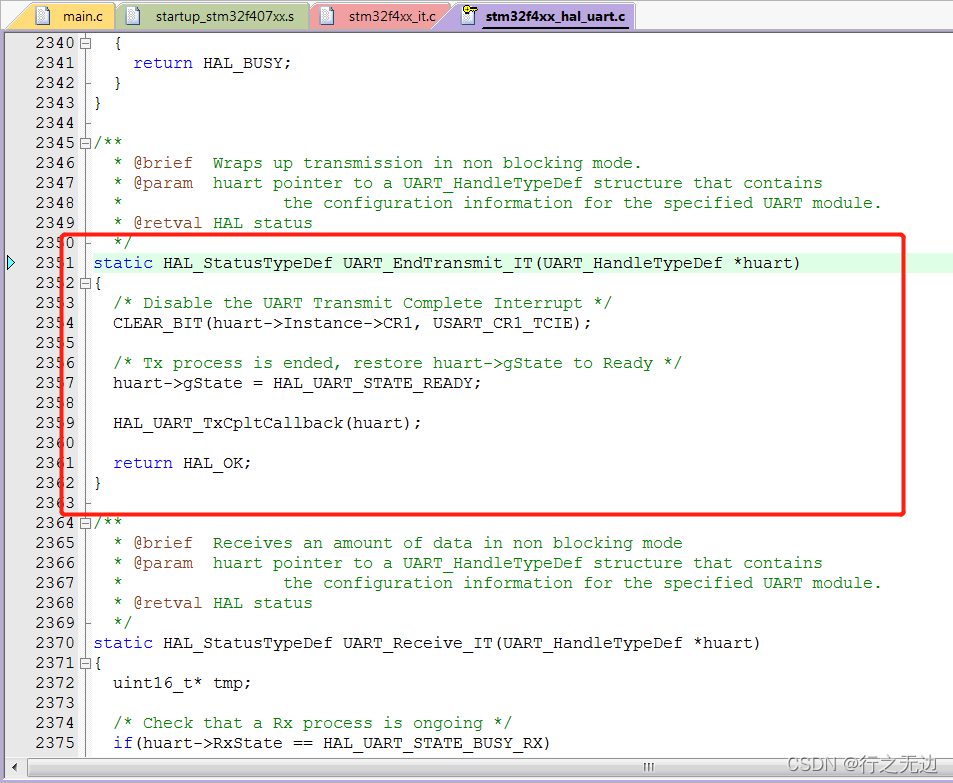Click 'return HAL_OK;' statement

click(182, 463)
